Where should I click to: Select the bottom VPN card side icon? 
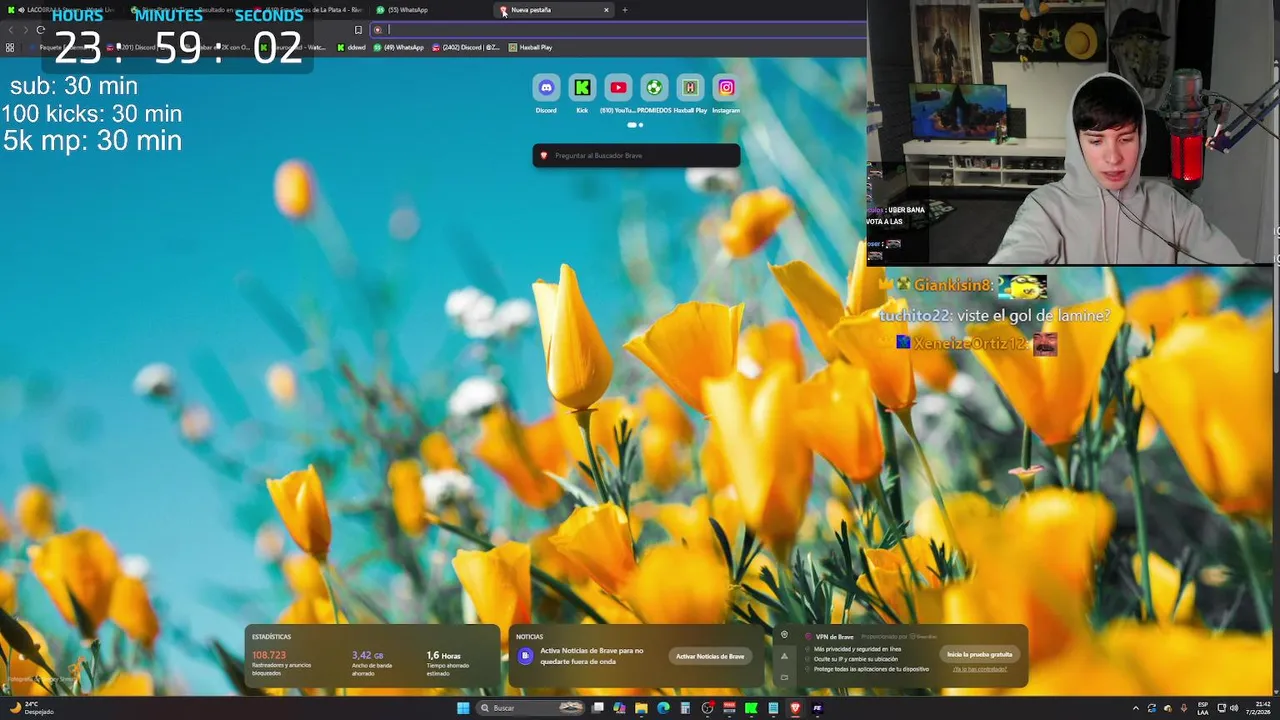pos(784,677)
